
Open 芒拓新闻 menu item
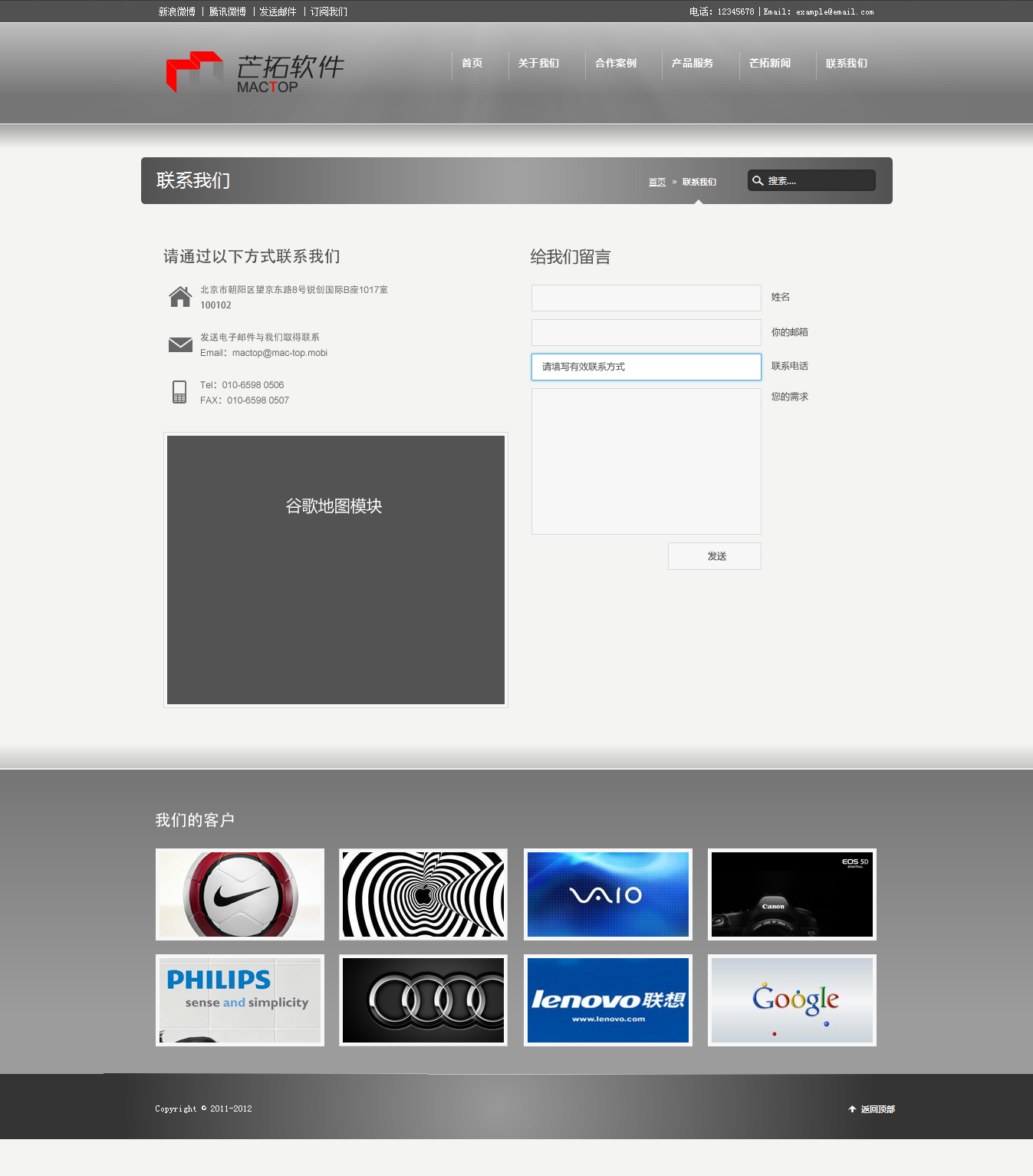pyautogui.click(x=770, y=64)
